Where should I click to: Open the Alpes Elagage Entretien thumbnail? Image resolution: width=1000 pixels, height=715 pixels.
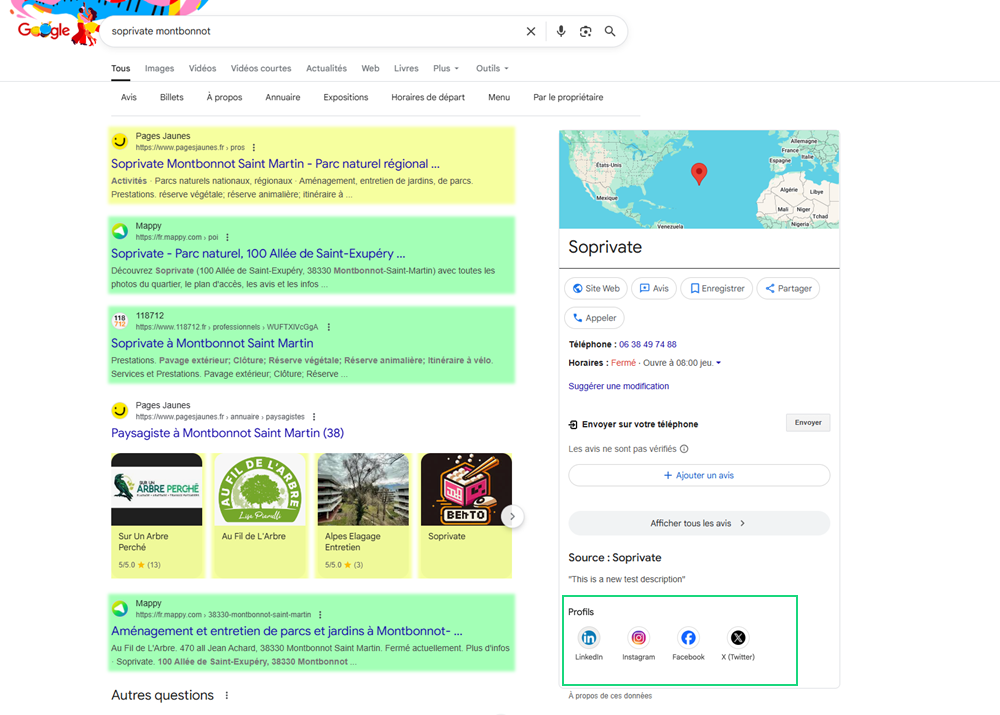362,490
